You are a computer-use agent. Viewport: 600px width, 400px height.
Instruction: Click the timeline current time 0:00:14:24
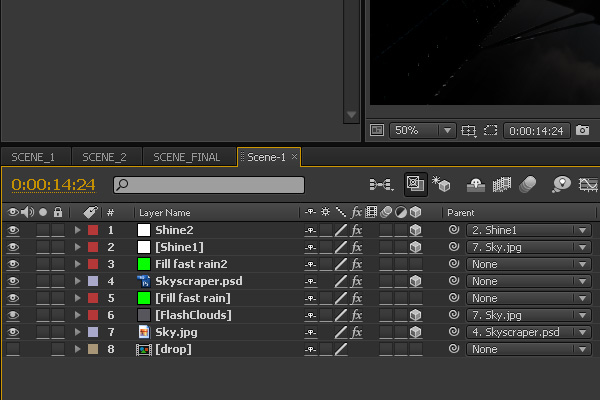coord(53,185)
